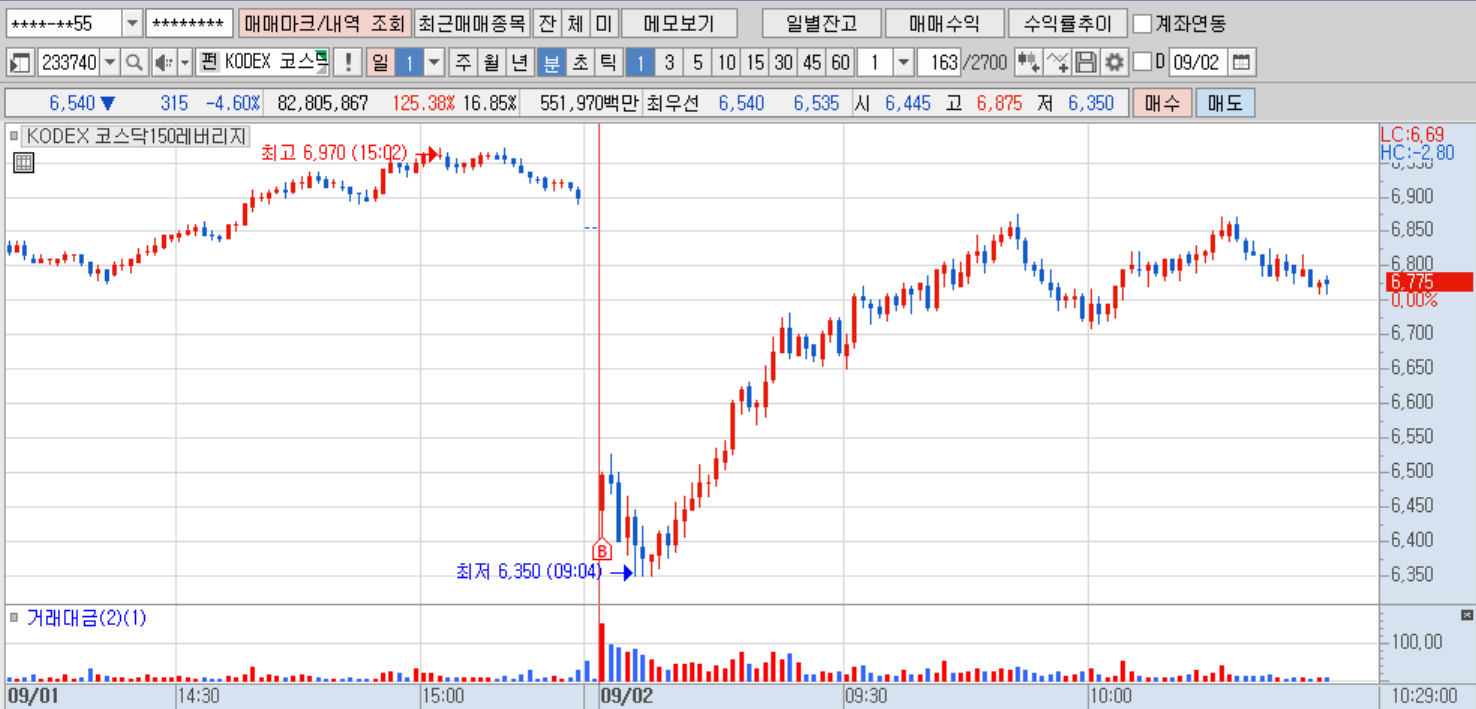Click the save chart floppy disk icon

(1085, 63)
